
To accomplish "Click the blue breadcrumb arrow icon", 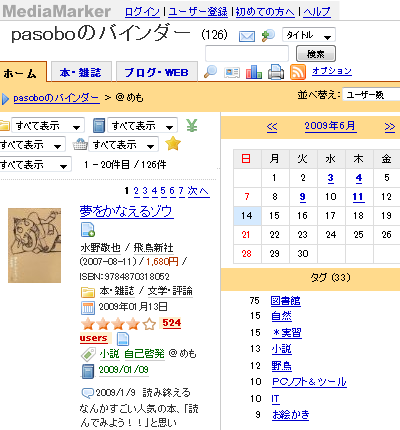I will click(x=5, y=99).
